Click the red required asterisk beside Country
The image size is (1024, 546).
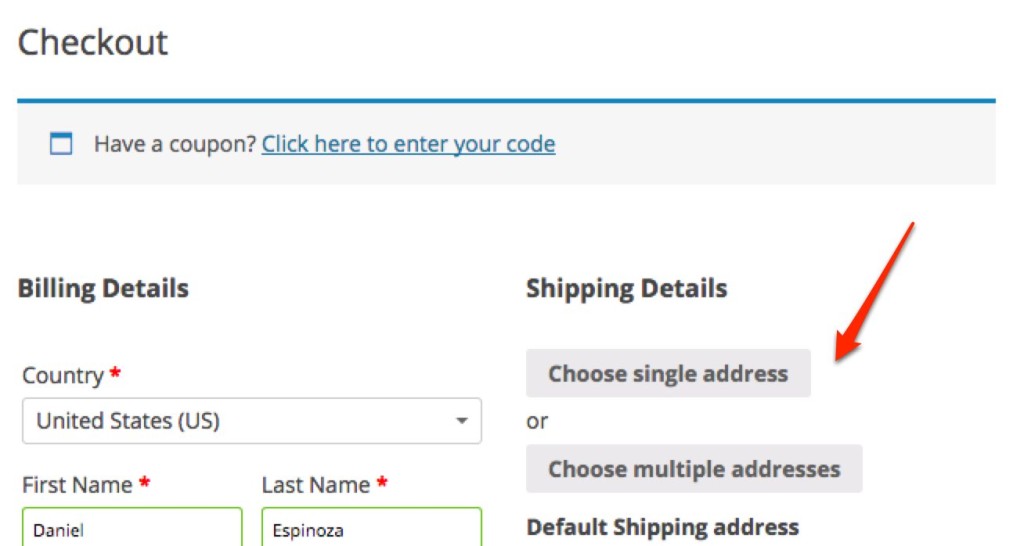[x=115, y=373]
